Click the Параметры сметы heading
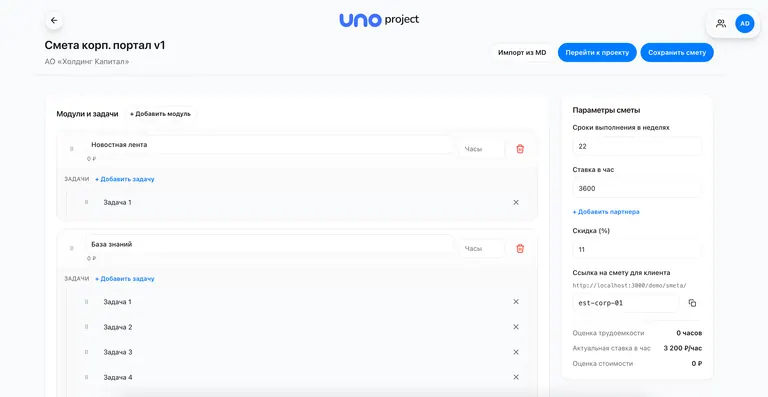768x397 pixels. tap(606, 110)
